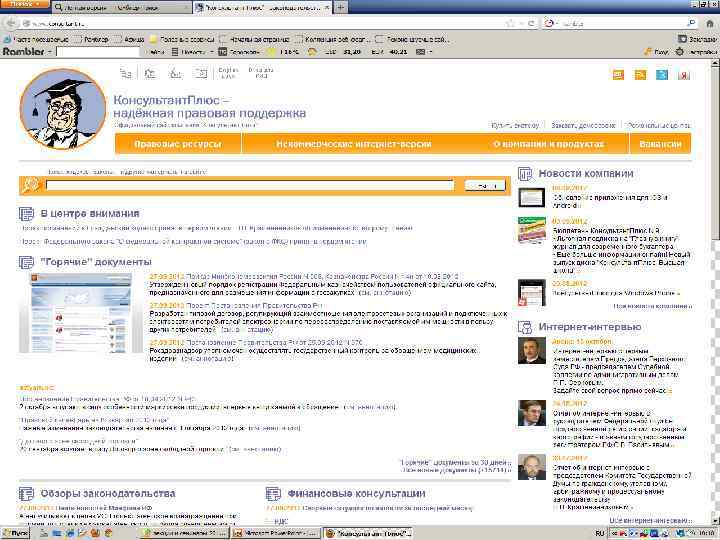Open Rambler toolbar settings gear
Viewport: 720px width, 540px height.
(680, 52)
